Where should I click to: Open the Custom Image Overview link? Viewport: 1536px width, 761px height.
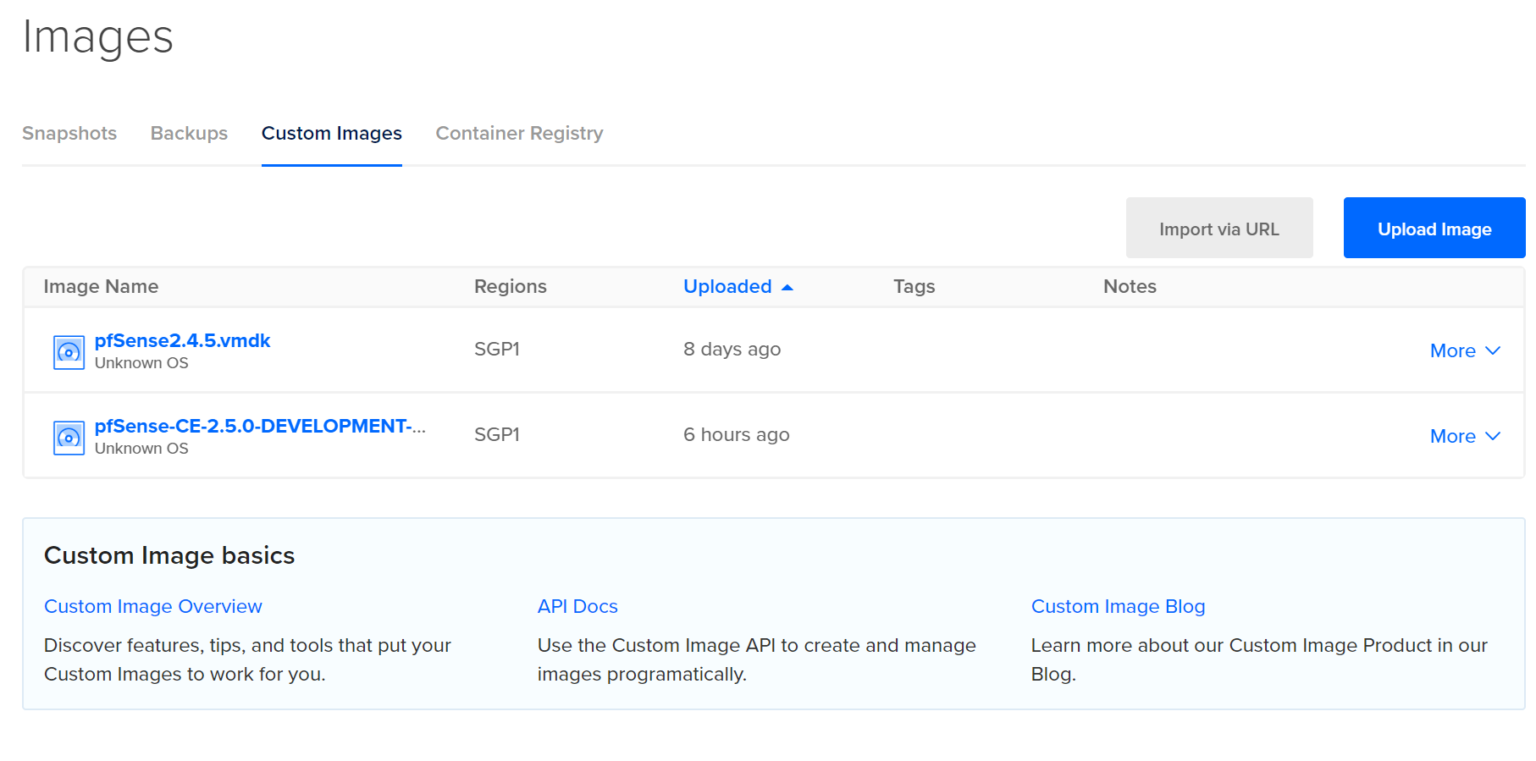click(x=153, y=606)
